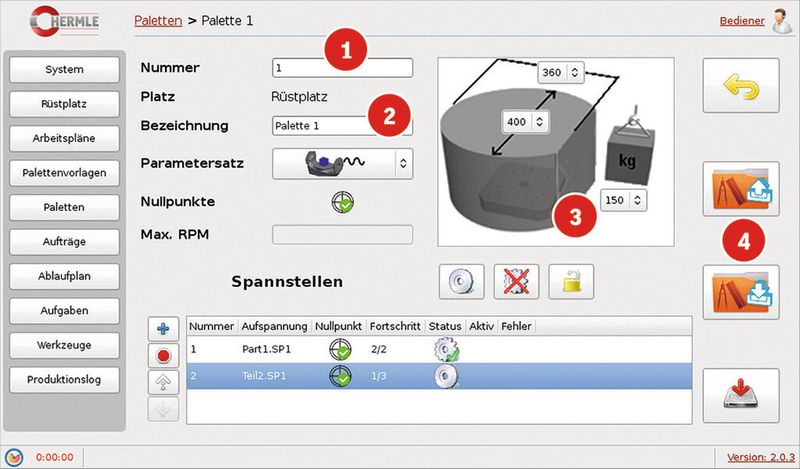The image size is (800, 469).
Task: Adjust the 400 diameter stepper arrows
Action: click(539, 122)
